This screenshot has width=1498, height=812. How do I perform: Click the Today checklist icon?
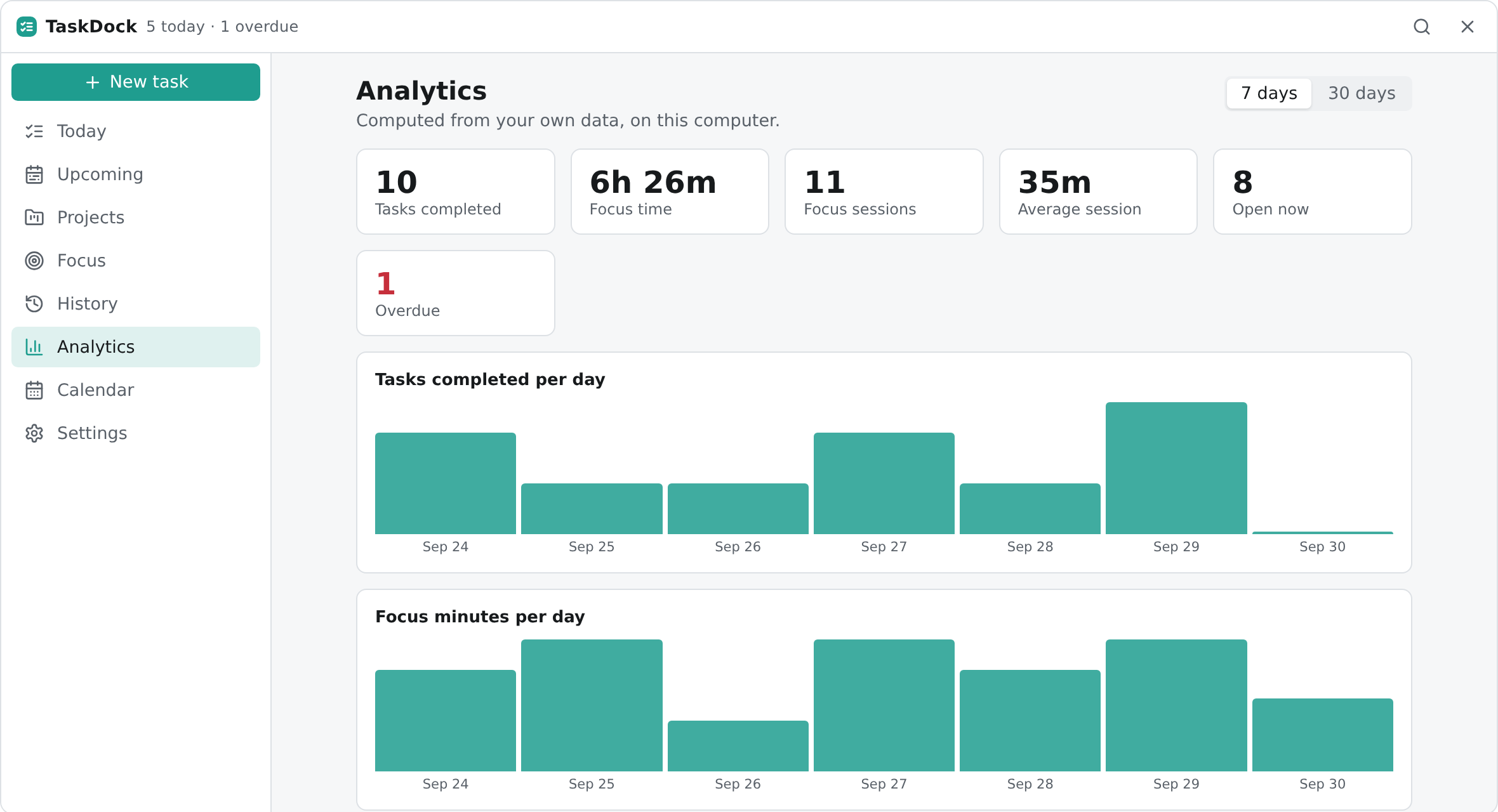(x=34, y=131)
